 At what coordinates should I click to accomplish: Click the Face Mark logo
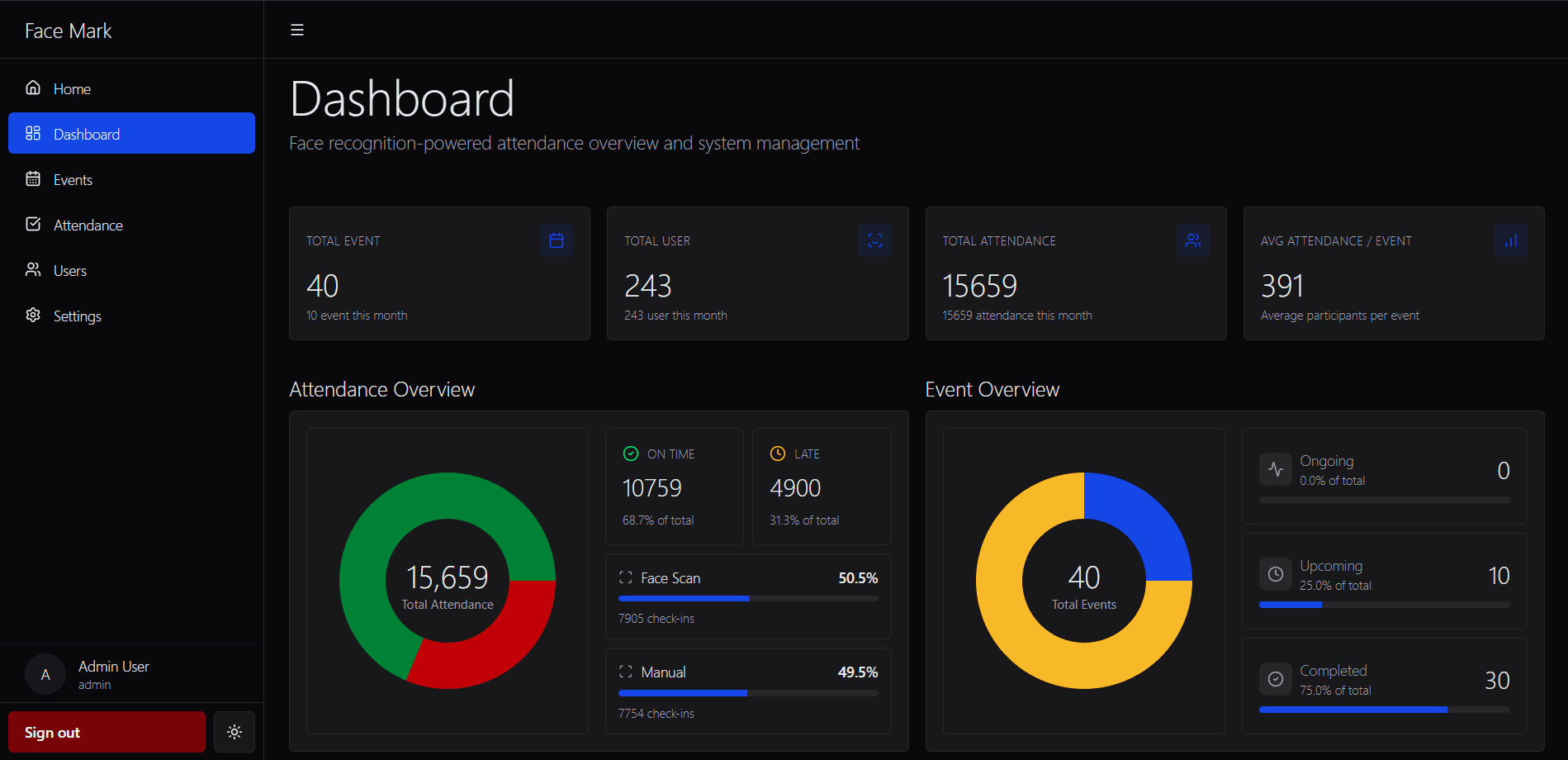pyautogui.click(x=69, y=30)
